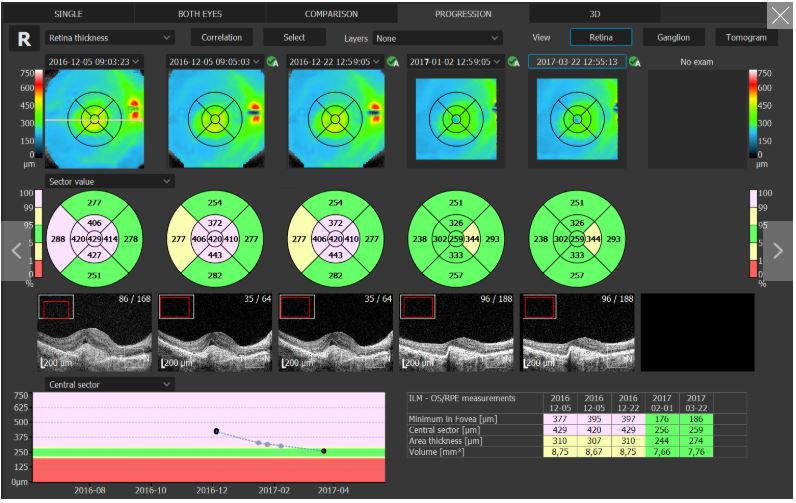This screenshot has height=503, width=796.
Task: Click the status icon beside the 2016-12-22 exam
Action: [393, 62]
